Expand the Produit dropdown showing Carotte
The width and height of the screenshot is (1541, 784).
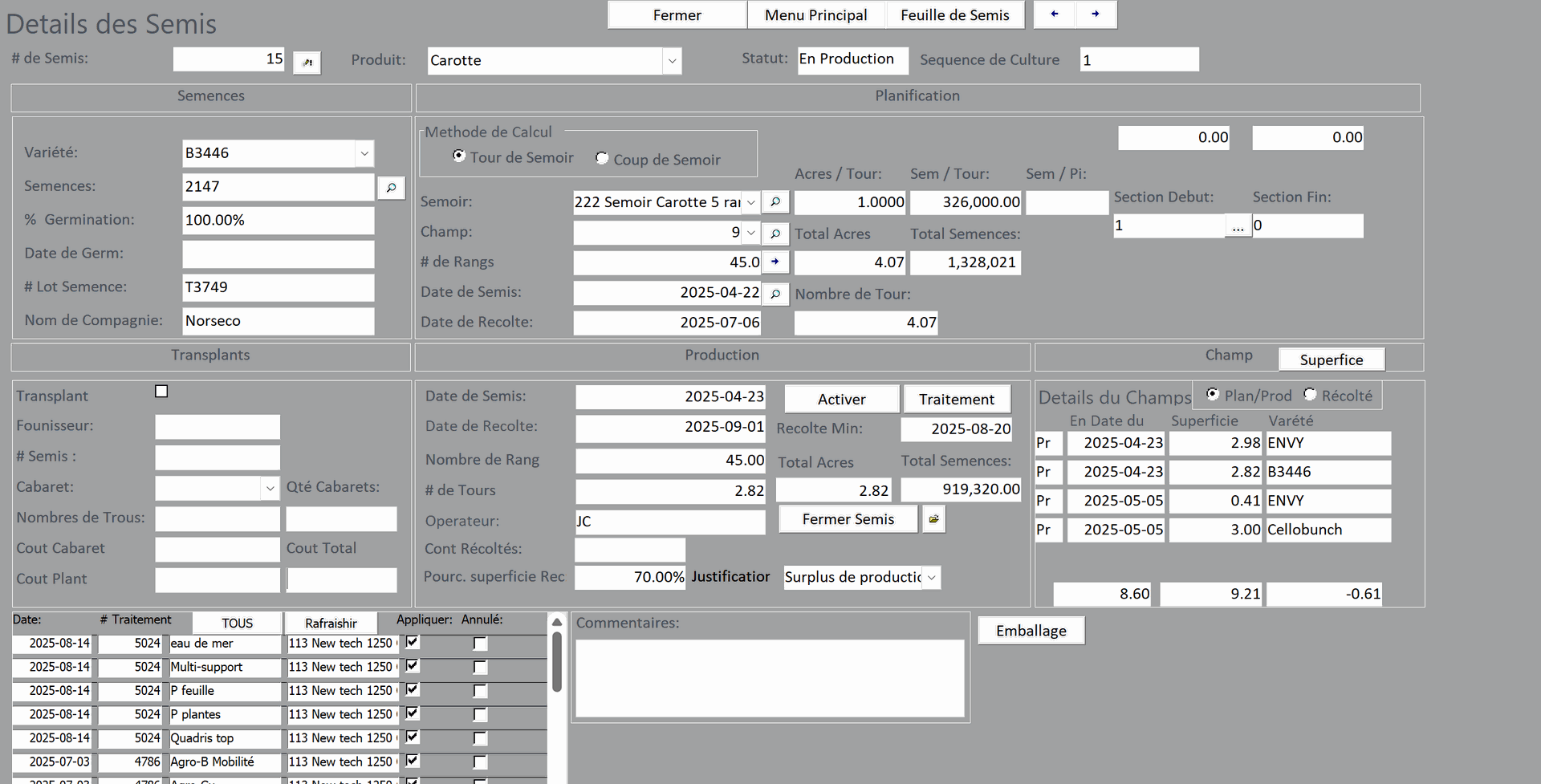click(672, 61)
